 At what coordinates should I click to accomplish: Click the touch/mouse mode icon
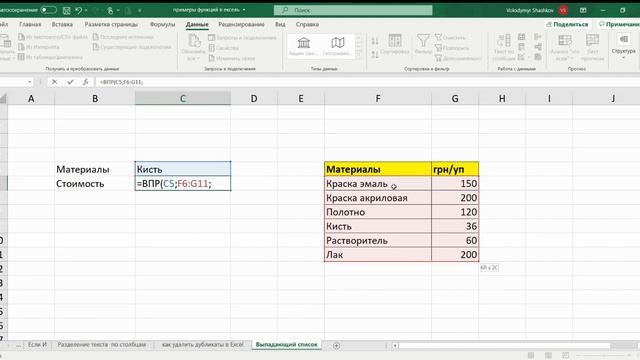[x=110, y=10]
